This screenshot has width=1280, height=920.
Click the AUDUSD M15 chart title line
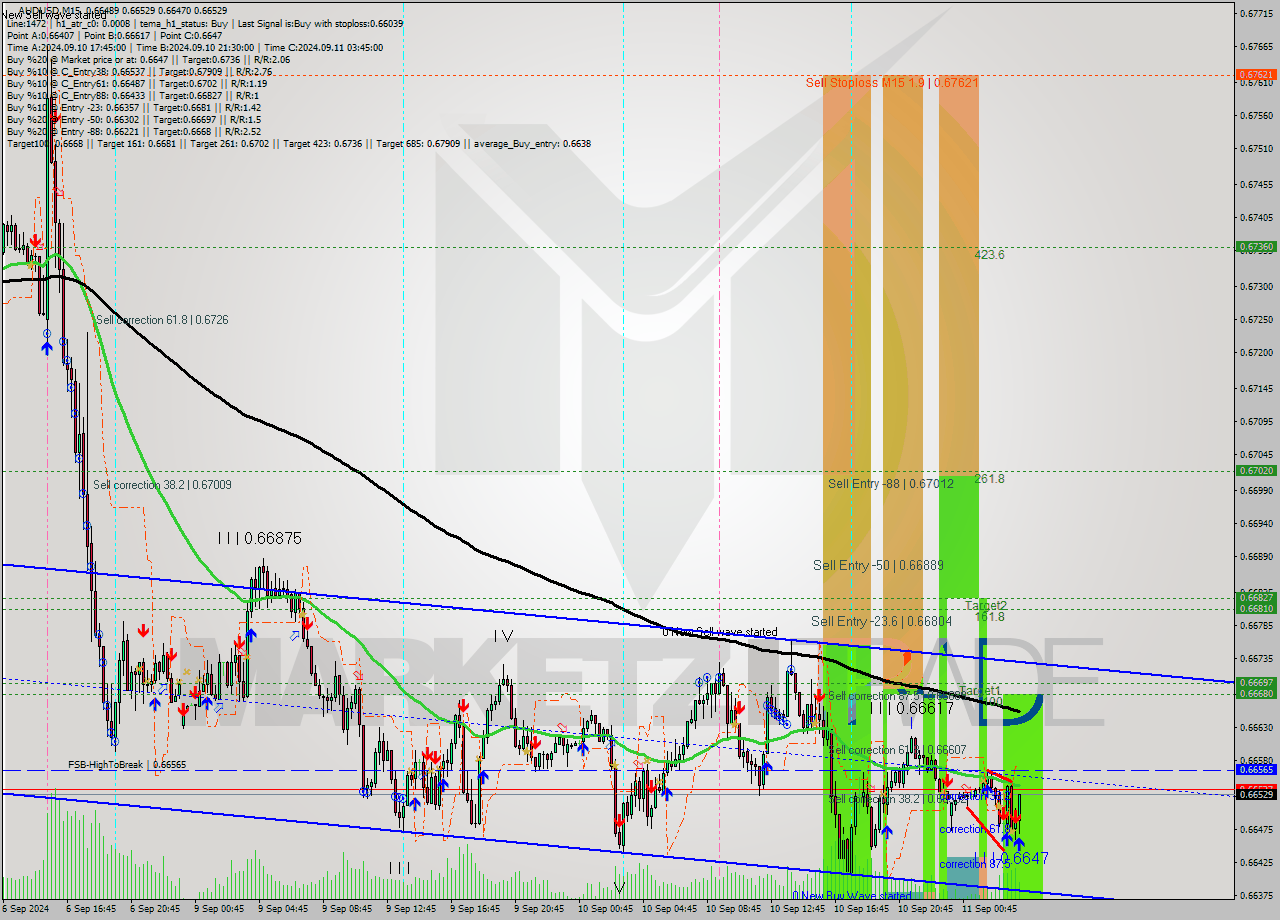click(x=123, y=11)
